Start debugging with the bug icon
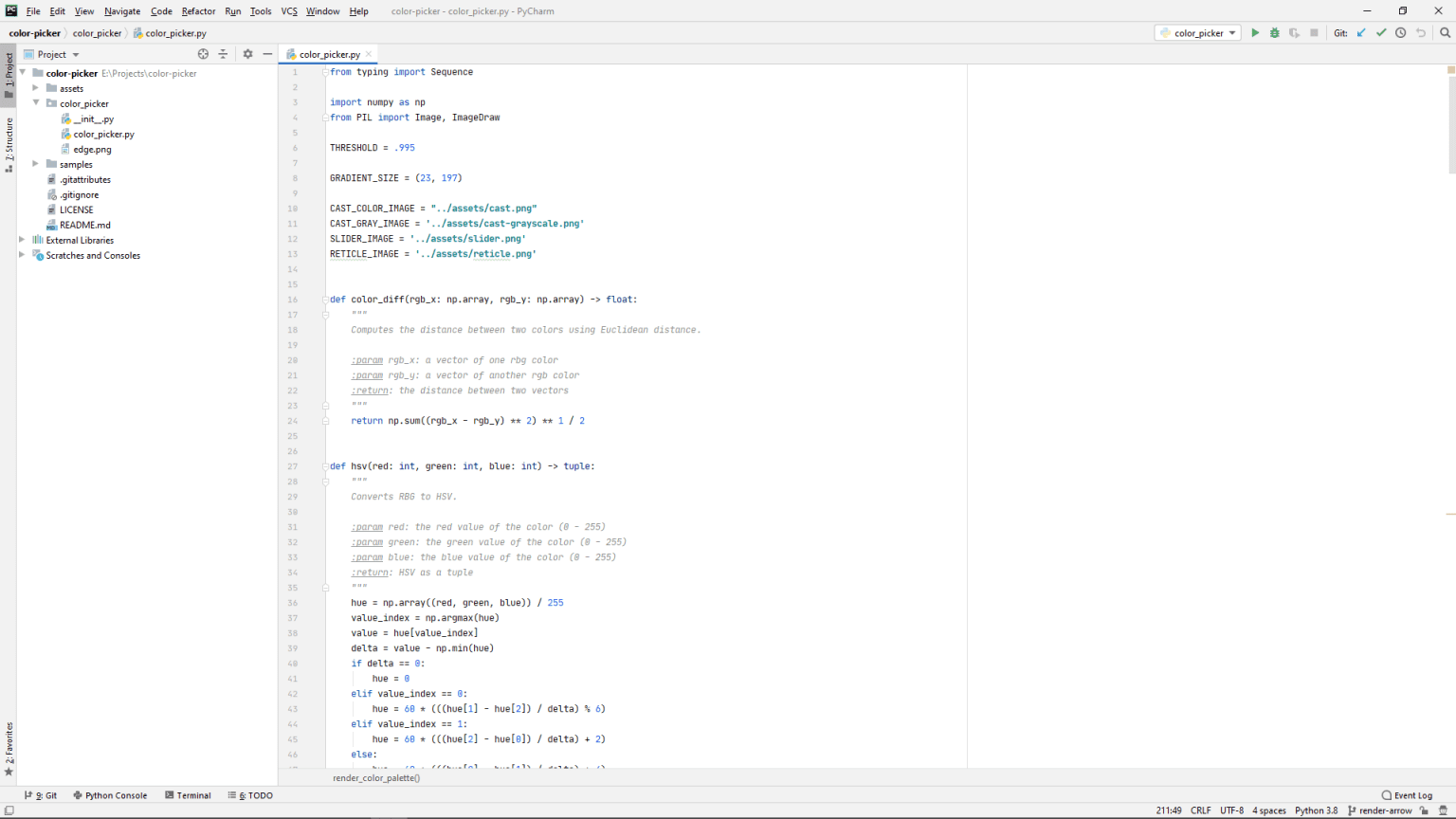Image resolution: width=1456 pixels, height=819 pixels. (1275, 33)
